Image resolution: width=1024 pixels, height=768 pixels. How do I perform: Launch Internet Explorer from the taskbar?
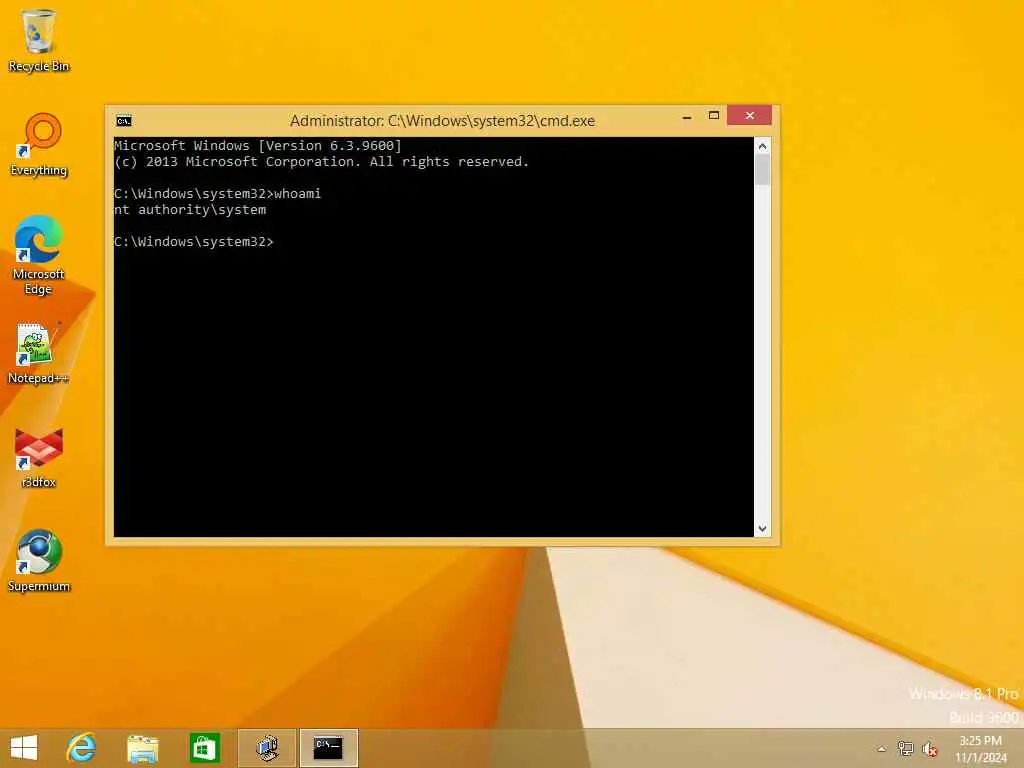coord(82,748)
